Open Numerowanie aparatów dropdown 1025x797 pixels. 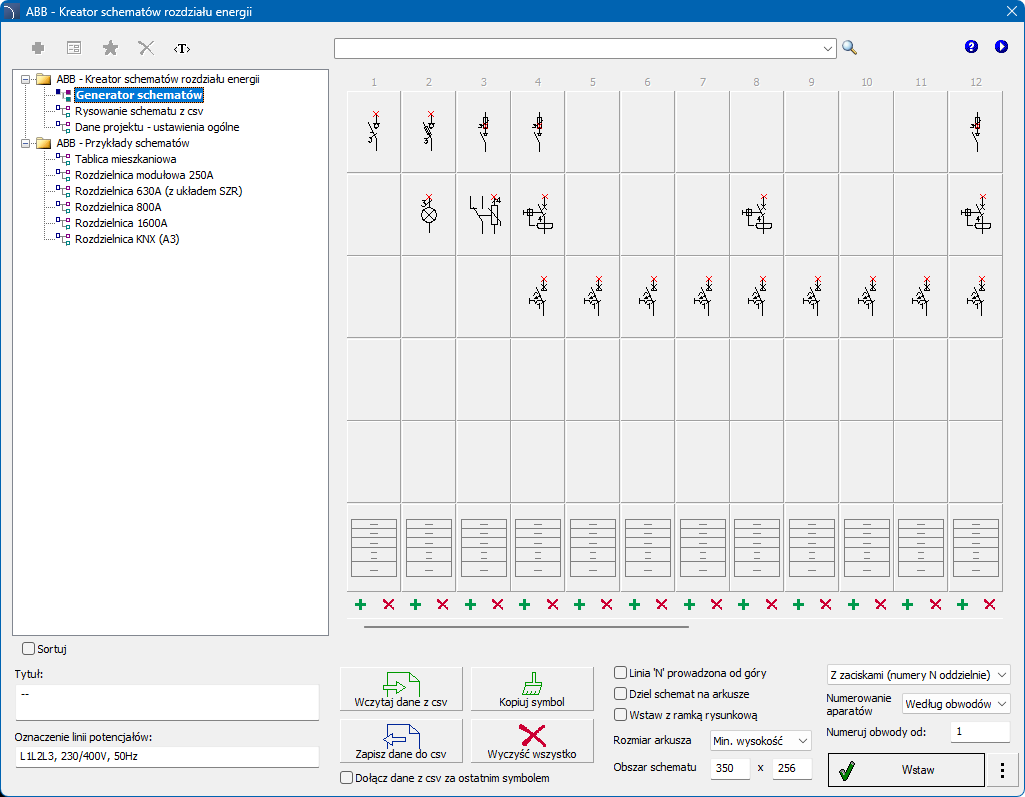955,704
